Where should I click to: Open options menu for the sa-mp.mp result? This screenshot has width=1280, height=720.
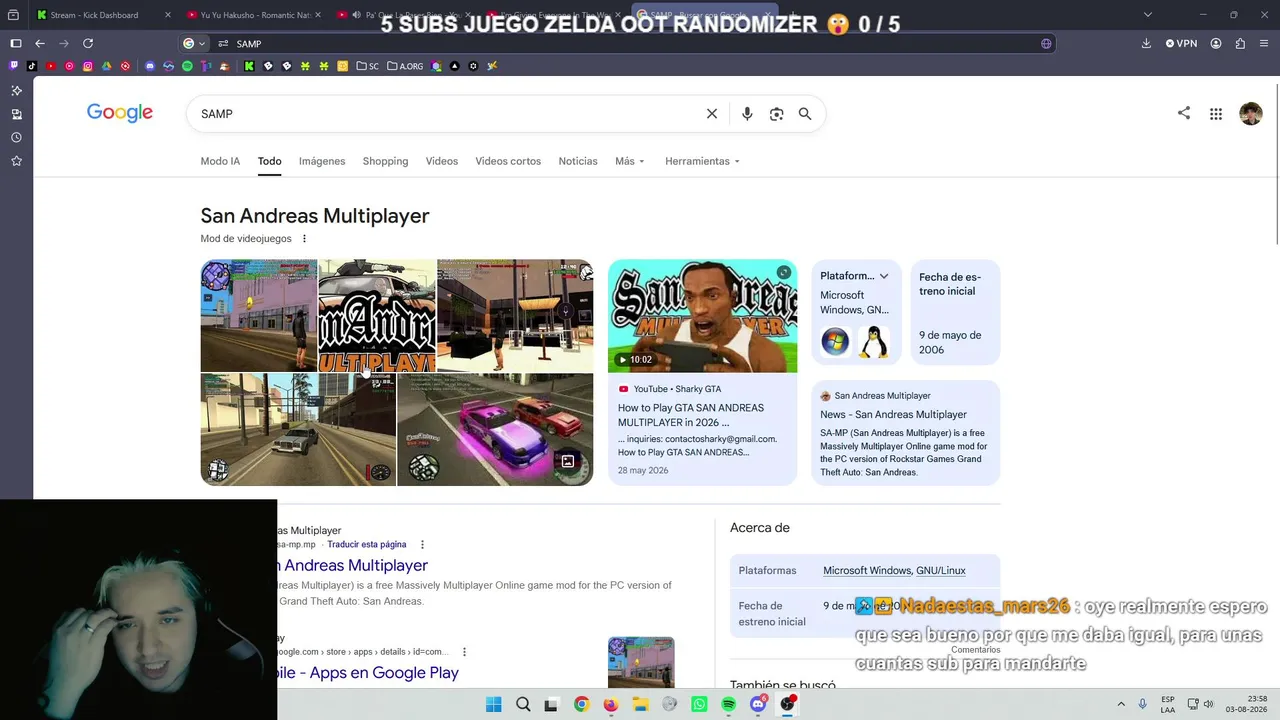[x=422, y=545]
